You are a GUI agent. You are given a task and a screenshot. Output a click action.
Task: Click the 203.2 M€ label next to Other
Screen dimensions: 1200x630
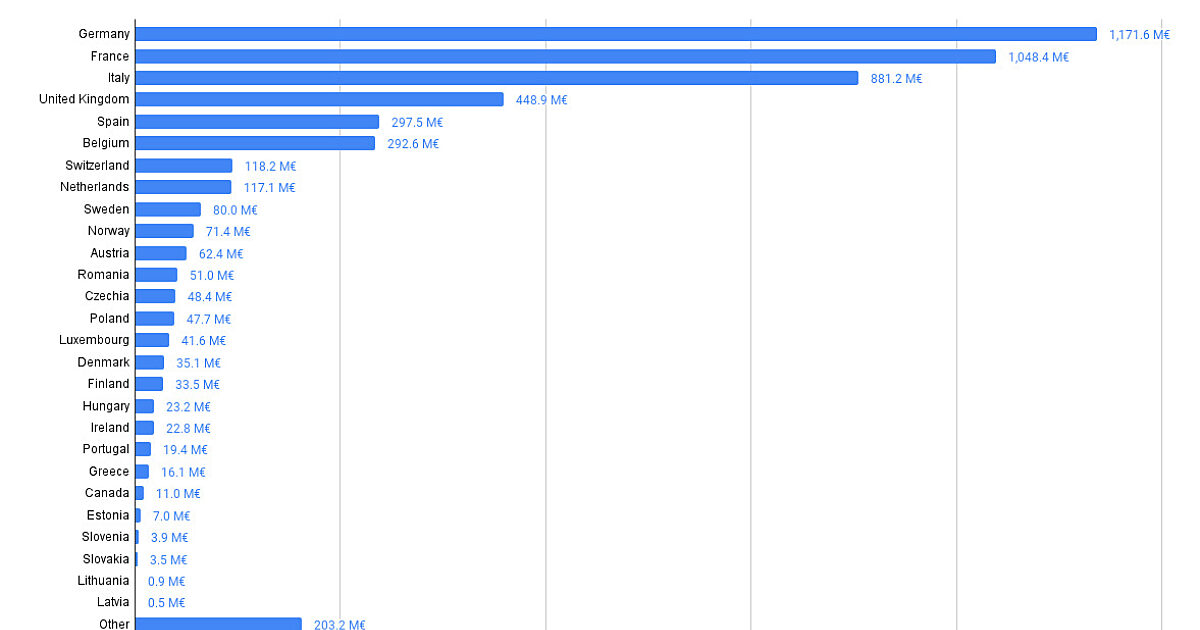(x=340, y=623)
